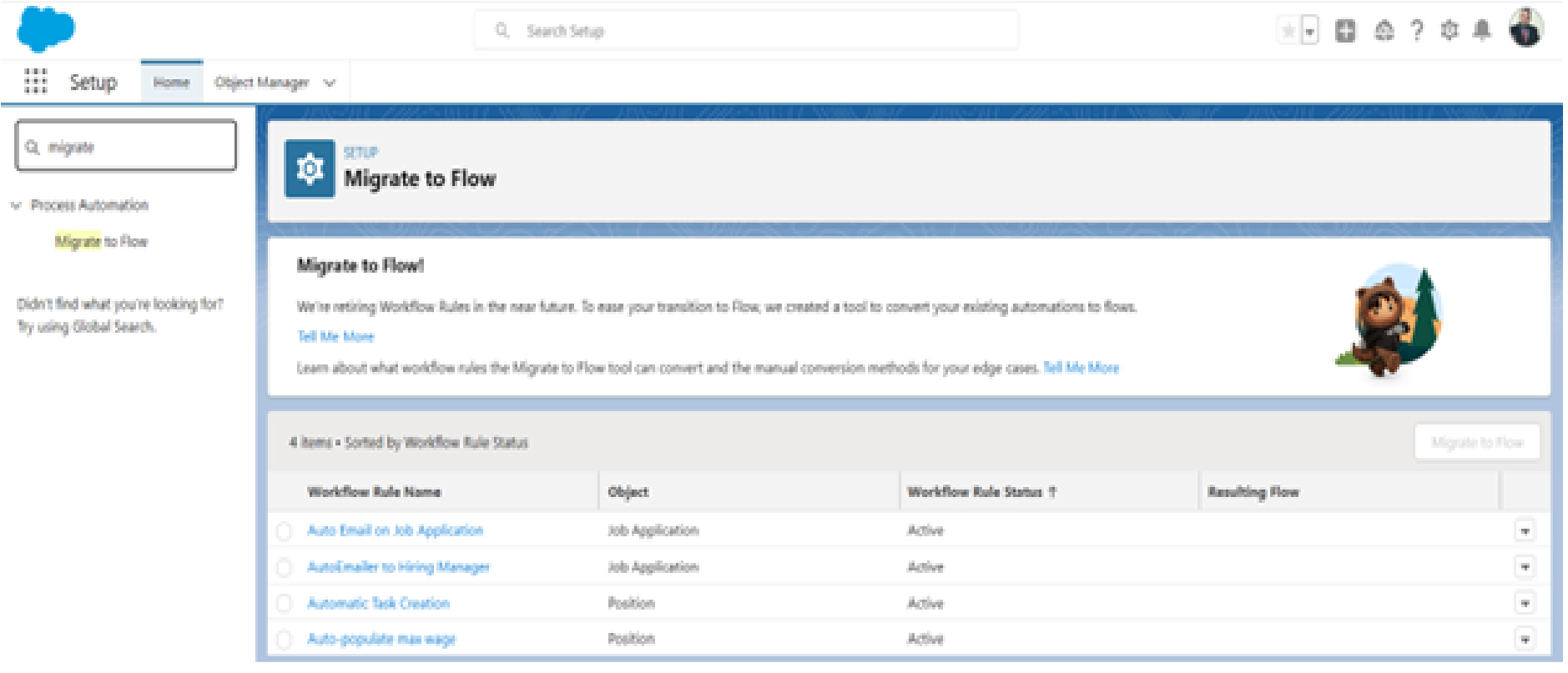Focus the Search Setup field
Viewport: 1568px width, 673px height.
pos(746,31)
